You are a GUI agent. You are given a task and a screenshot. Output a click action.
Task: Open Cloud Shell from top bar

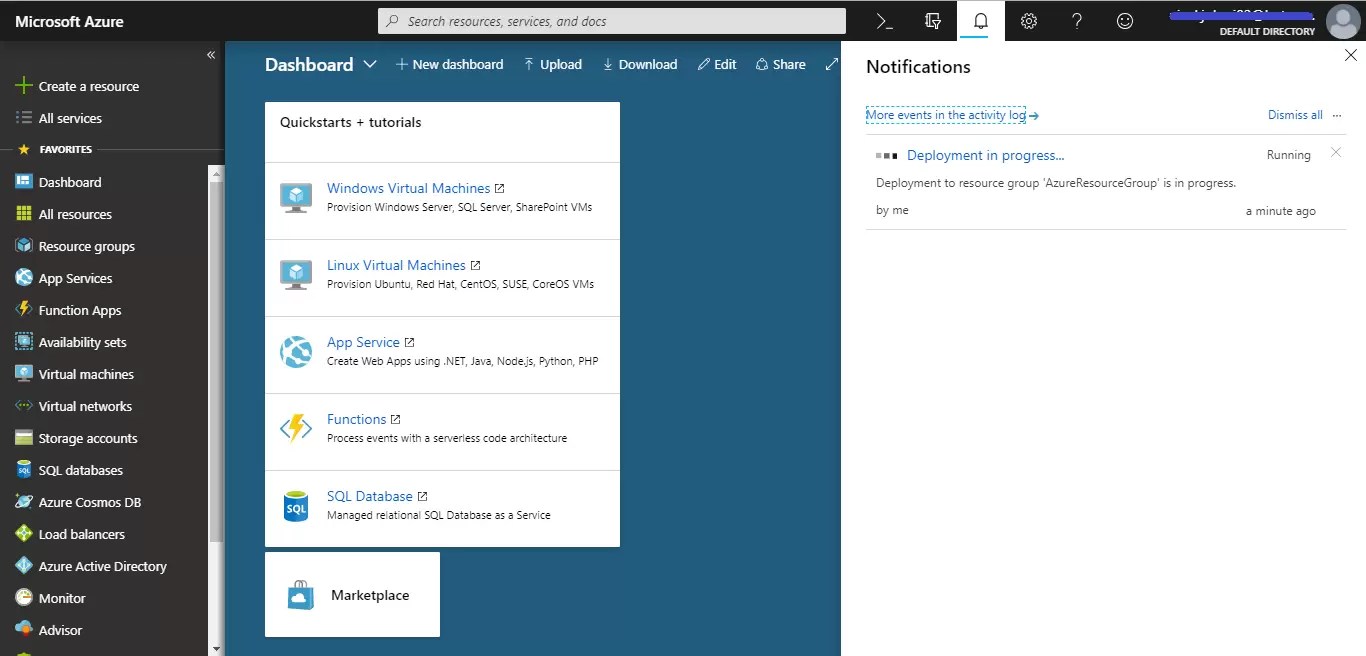click(x=884, y=20)
